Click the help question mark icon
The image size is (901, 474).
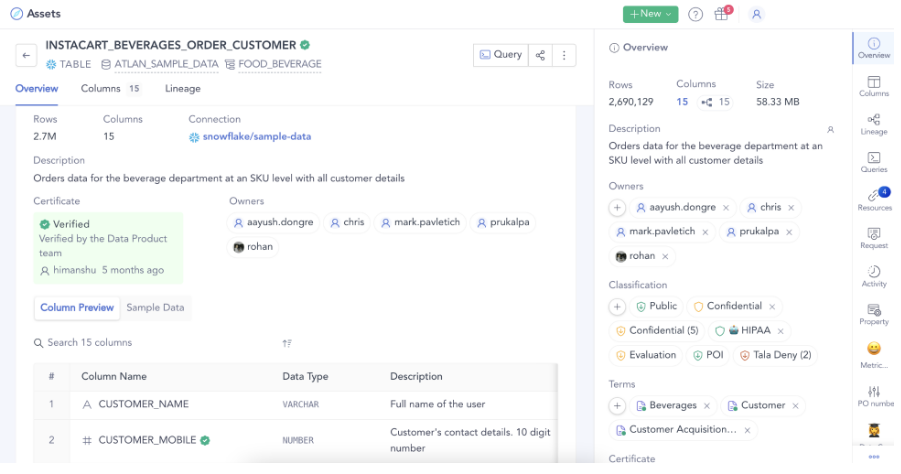click(x=695, y=14)
